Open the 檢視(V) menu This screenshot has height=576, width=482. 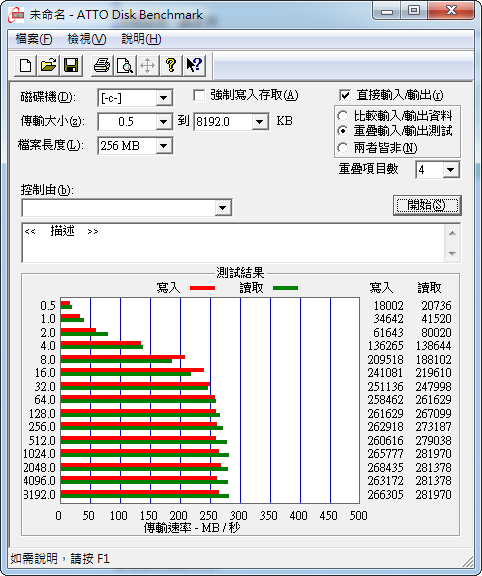(87, 39)
